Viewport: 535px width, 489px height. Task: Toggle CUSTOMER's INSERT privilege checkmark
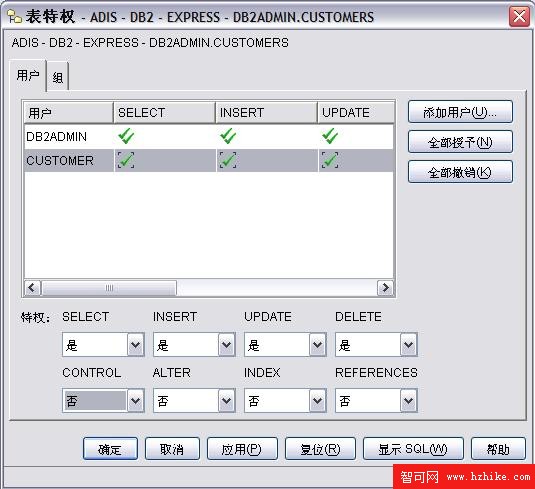coord(228,160)
